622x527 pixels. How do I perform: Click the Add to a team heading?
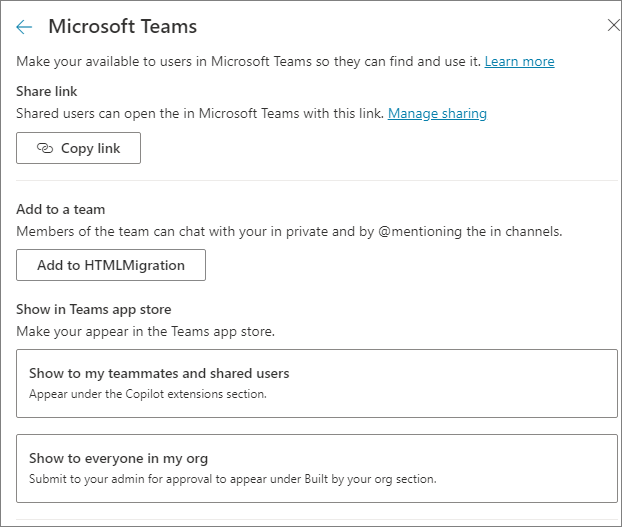[61, 210]
